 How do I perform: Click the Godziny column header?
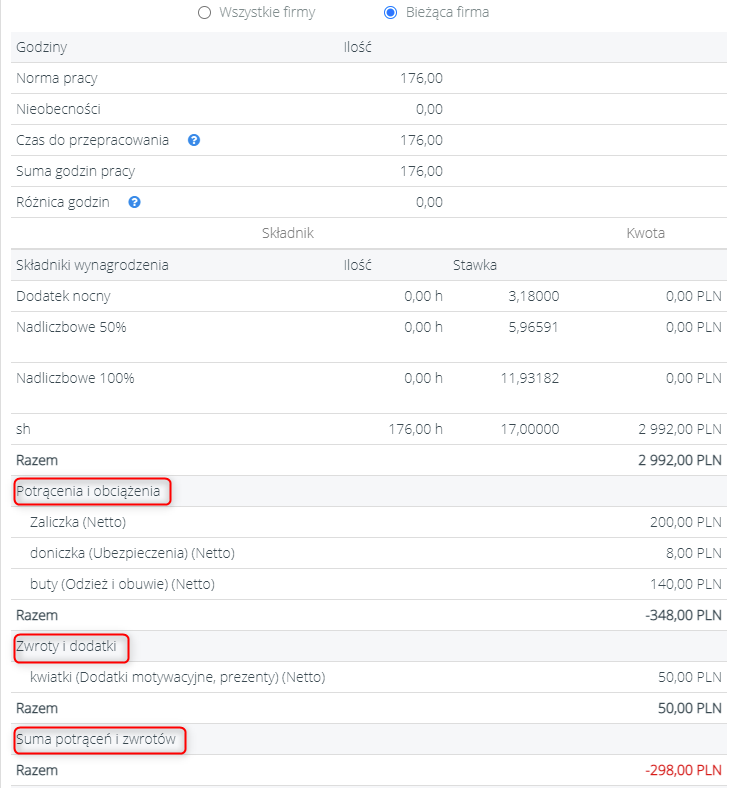click(x=42, y=47)
